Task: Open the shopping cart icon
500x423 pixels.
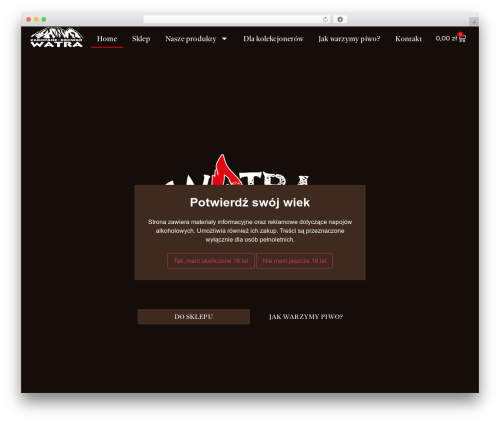Action: pyautogui.click(x=462, y=39)
